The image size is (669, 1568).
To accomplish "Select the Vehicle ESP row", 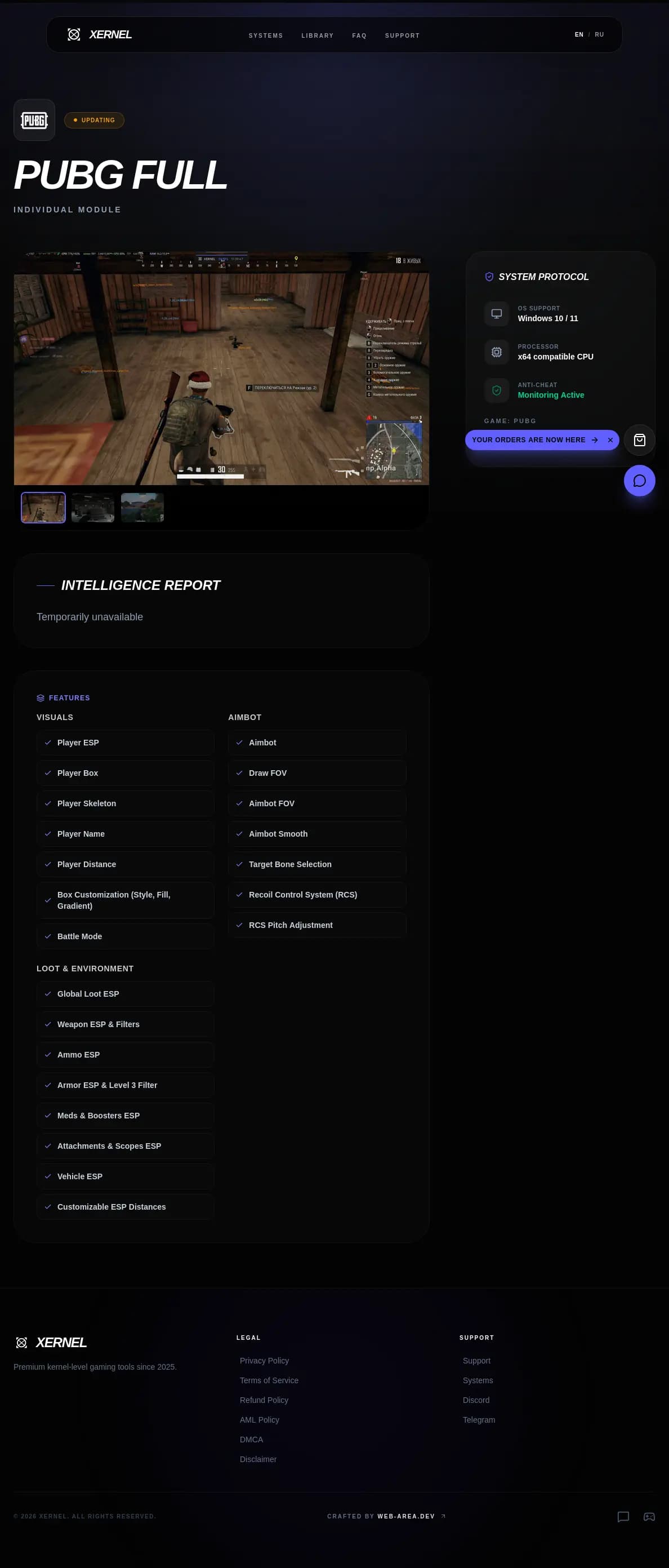I will point(125,1176).
